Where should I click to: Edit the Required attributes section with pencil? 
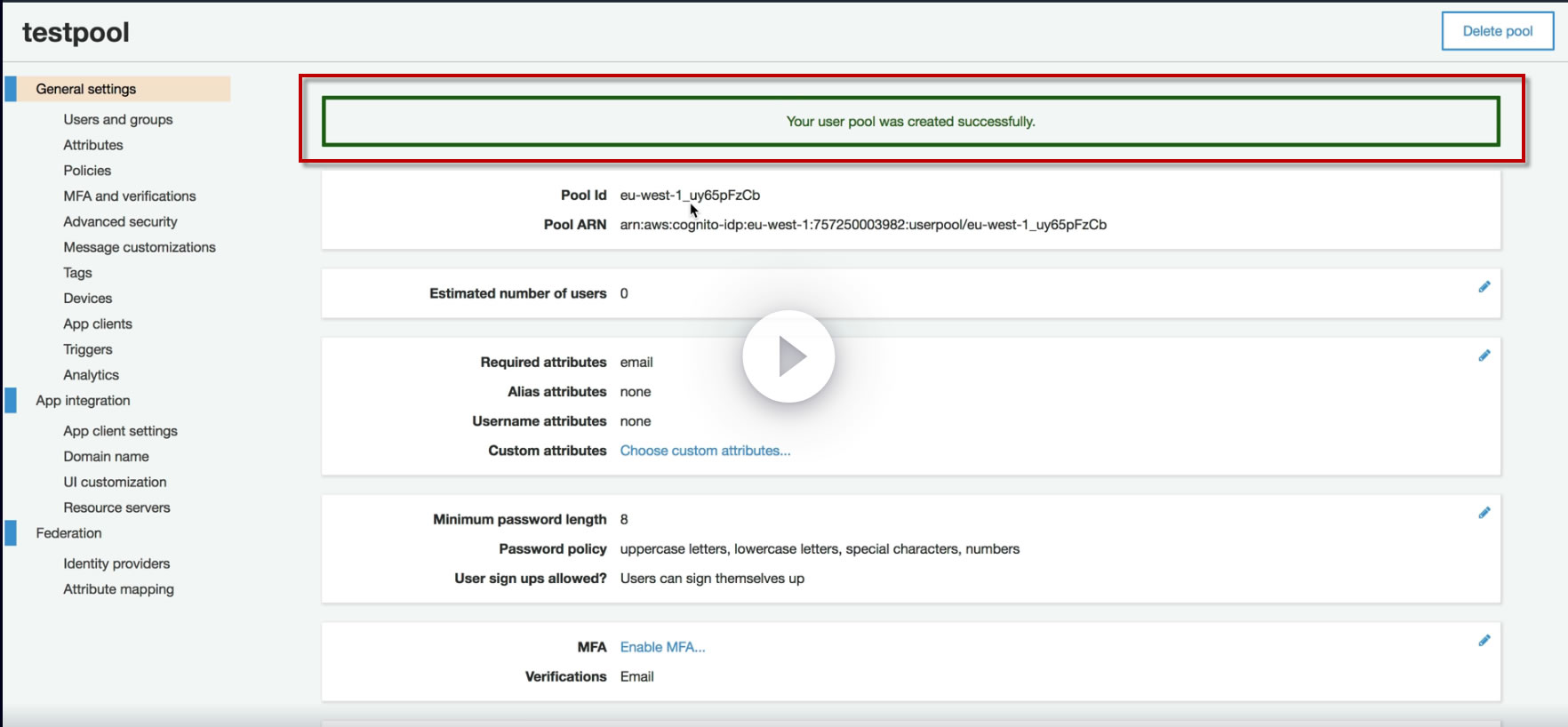[x=1484, y=356]
